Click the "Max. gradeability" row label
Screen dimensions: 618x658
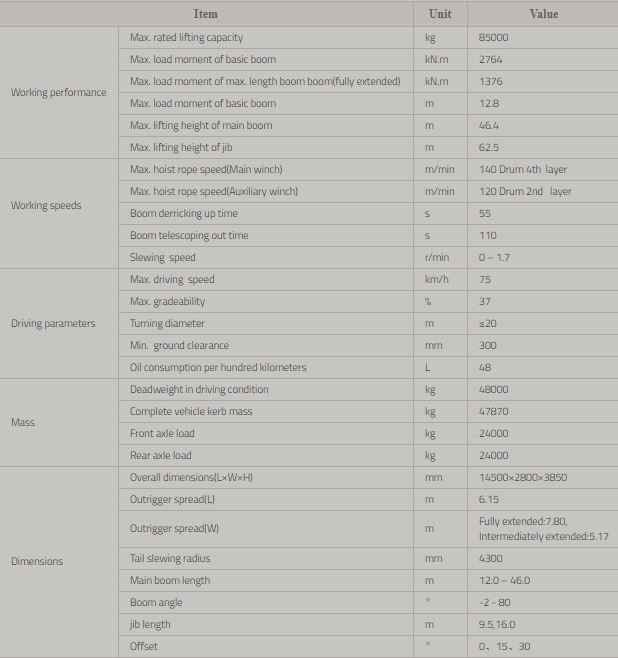167,302
